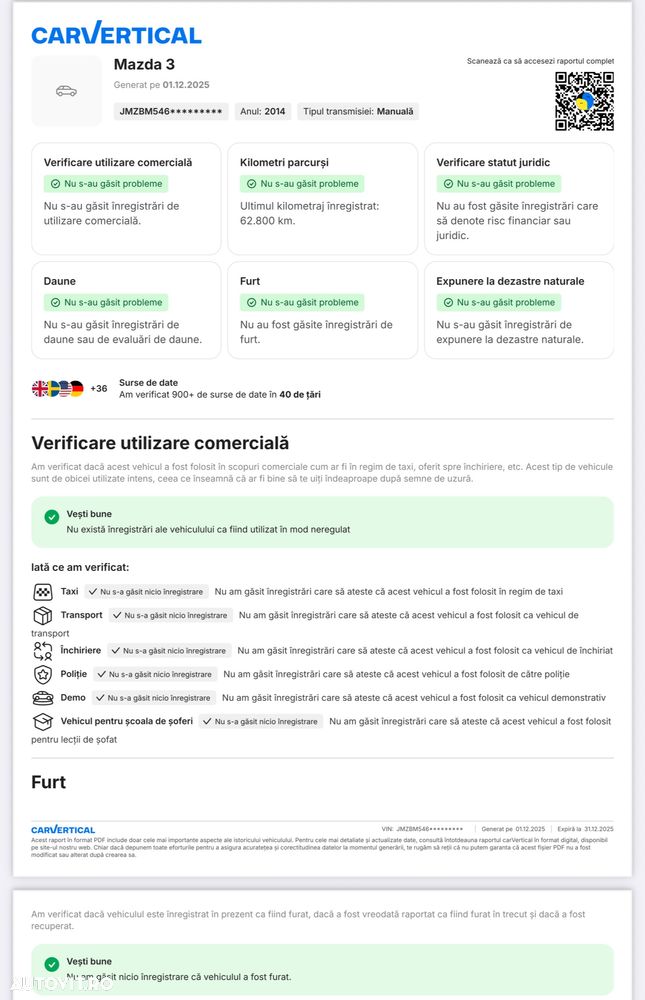Image resolution: width=645 pixels, height=1000 pixels.
Task: Click the small carVertical logo in the footer
Action: [63, 829]
